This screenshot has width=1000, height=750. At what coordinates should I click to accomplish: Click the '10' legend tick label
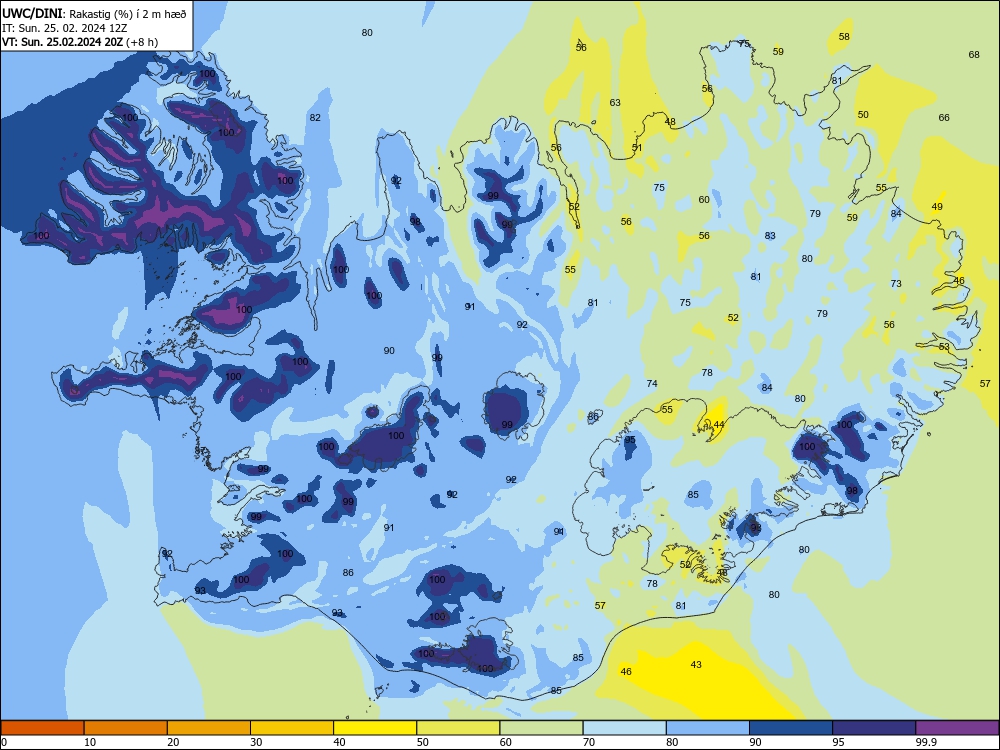pyautogui.click(x=90, y=742)
